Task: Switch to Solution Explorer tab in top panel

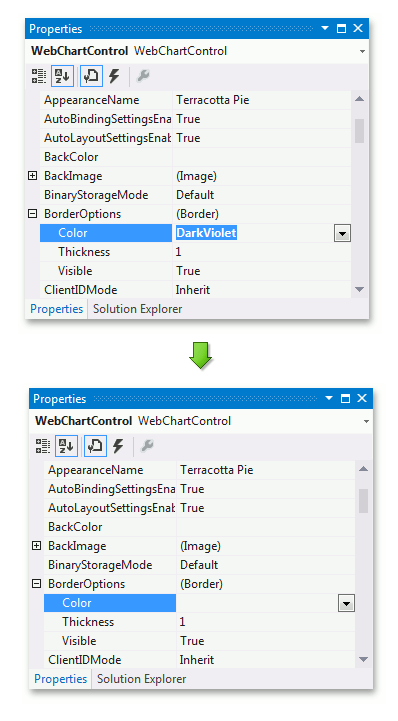Action: tap(137, 309)
